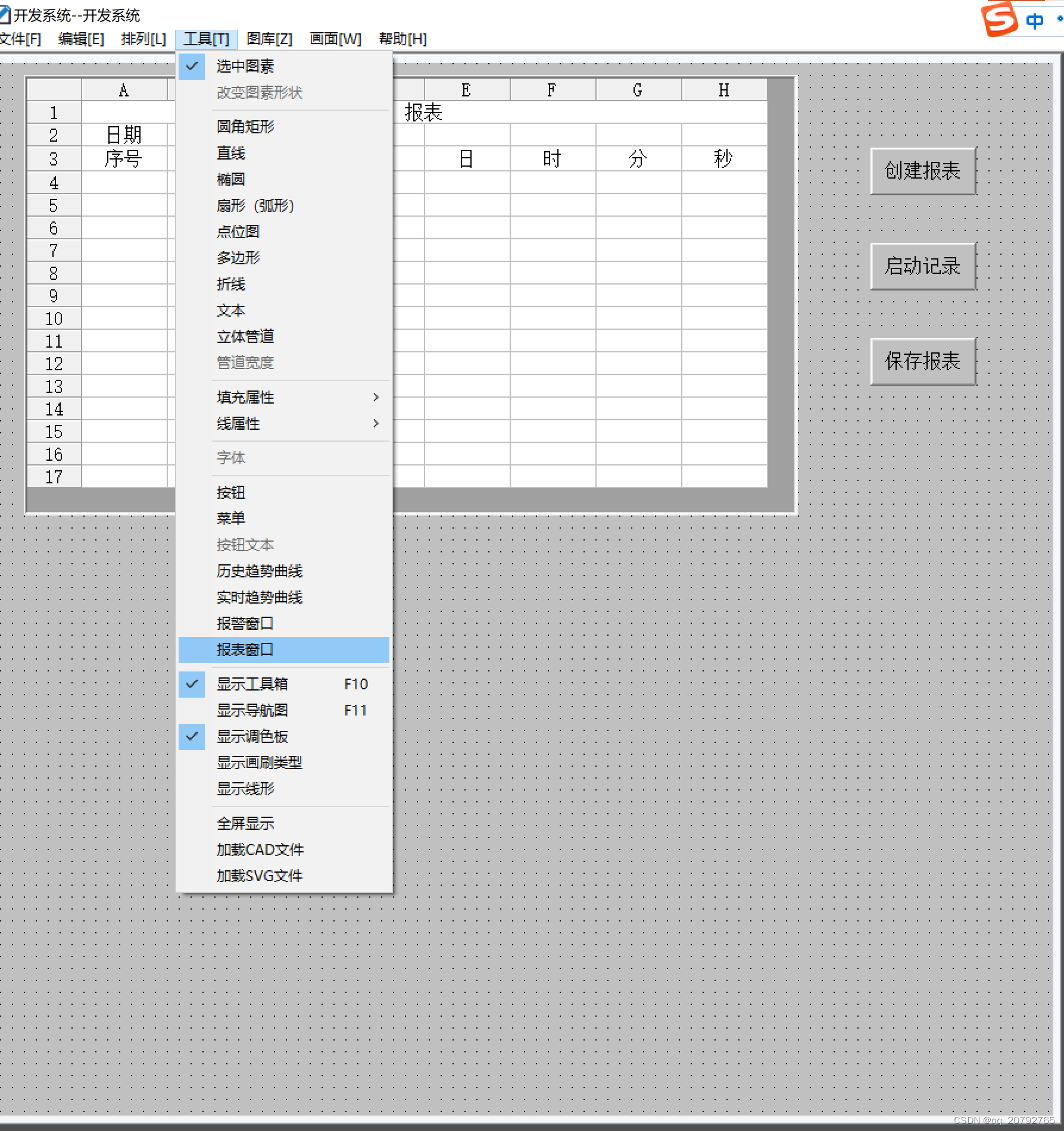Viewport: 1064px width, 1131px height.
Task: Insert a 实时趋势曲线
Action: (x=284, y=597)
